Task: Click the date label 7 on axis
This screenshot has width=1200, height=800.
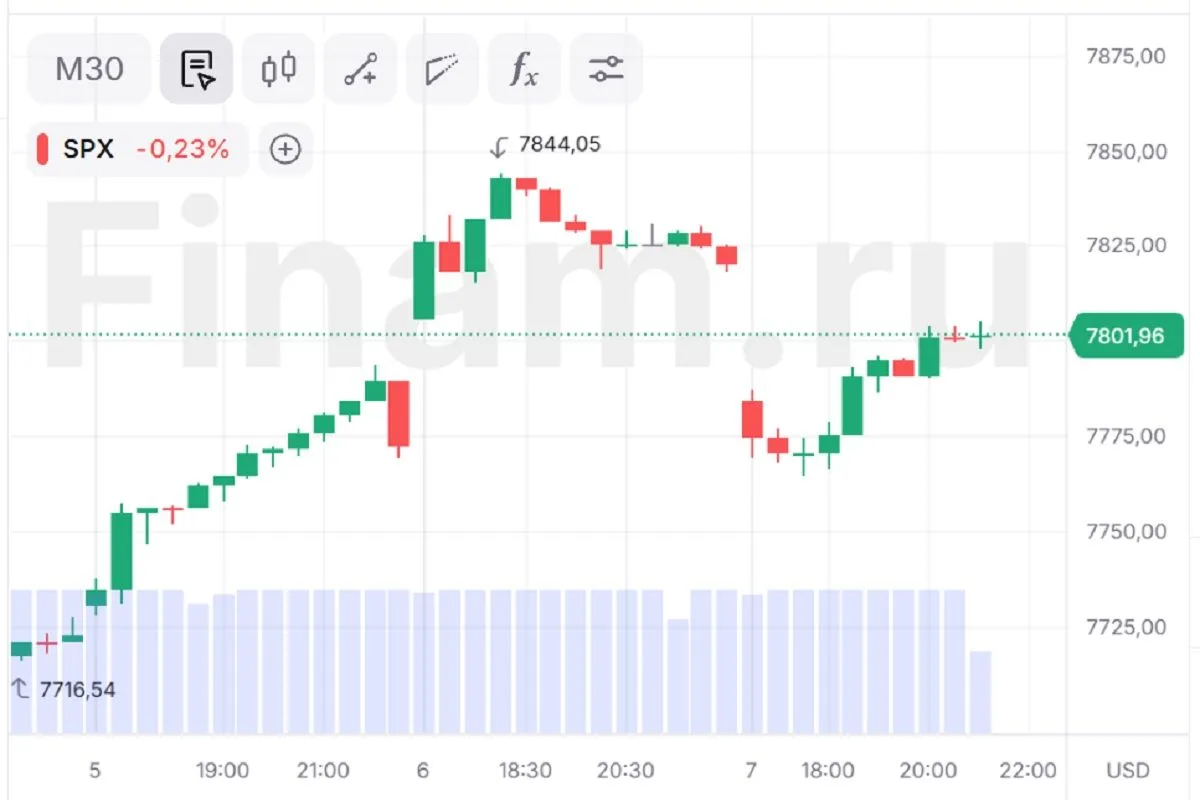Action: [751, 771]
